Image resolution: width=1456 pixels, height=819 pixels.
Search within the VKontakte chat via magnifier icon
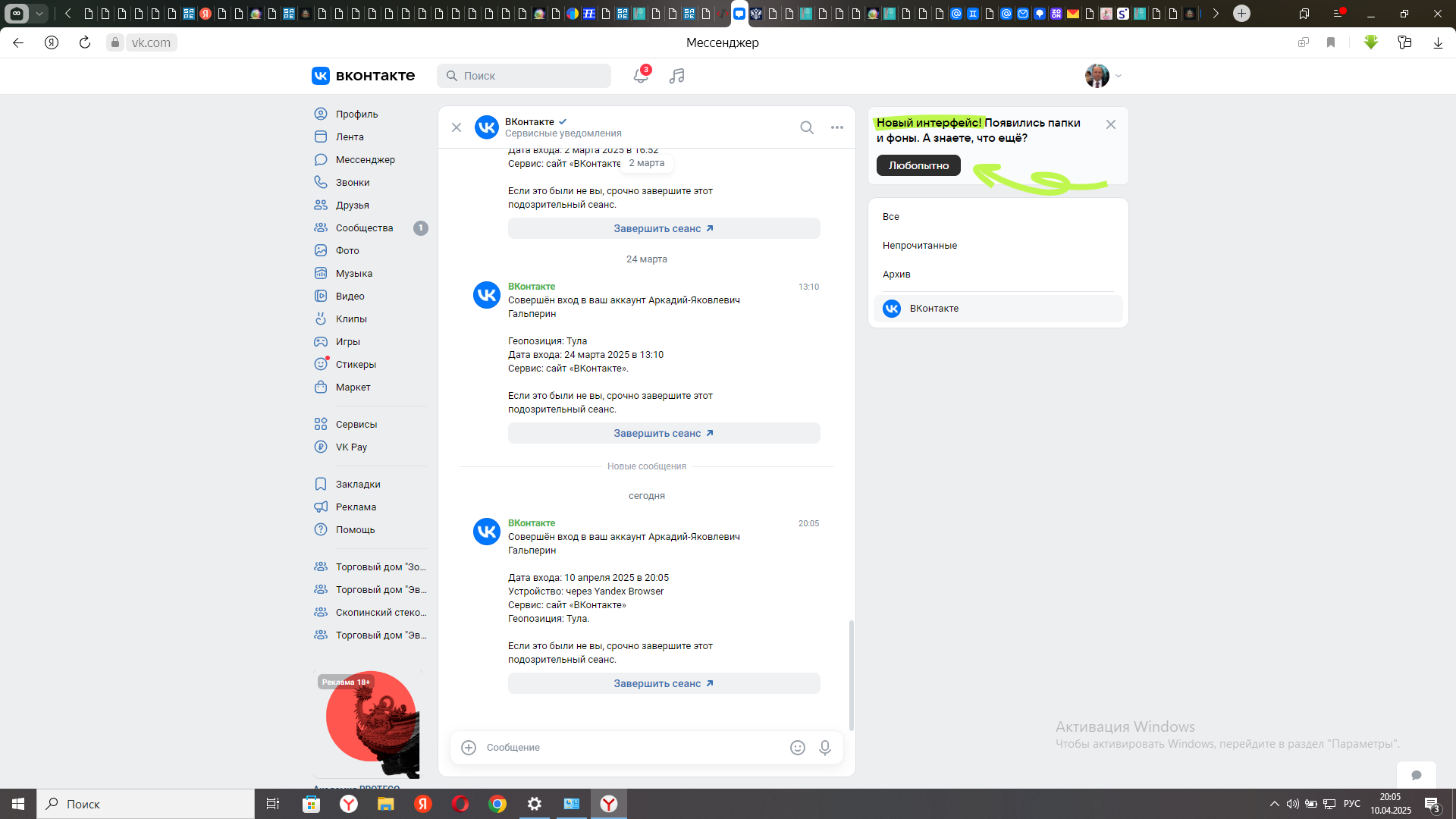[807, 127]
